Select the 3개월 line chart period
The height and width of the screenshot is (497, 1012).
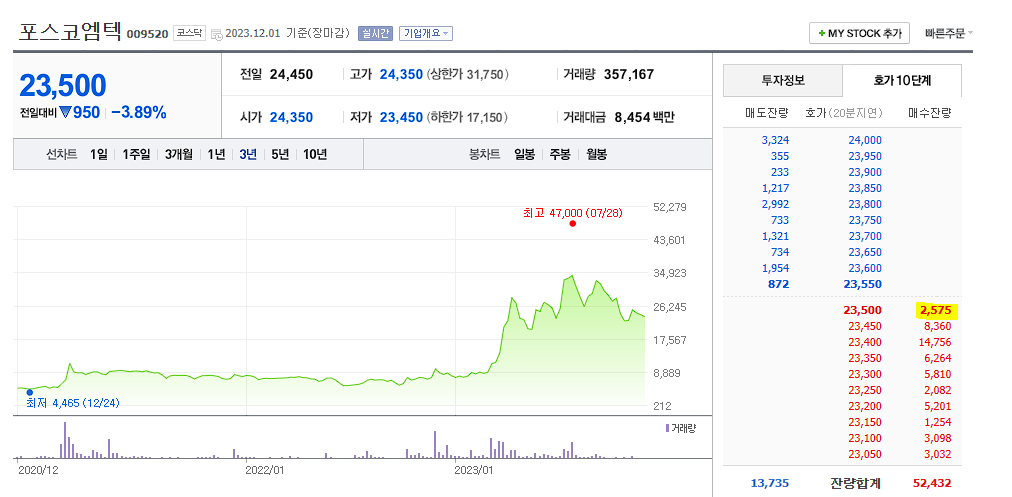[179, 154]
